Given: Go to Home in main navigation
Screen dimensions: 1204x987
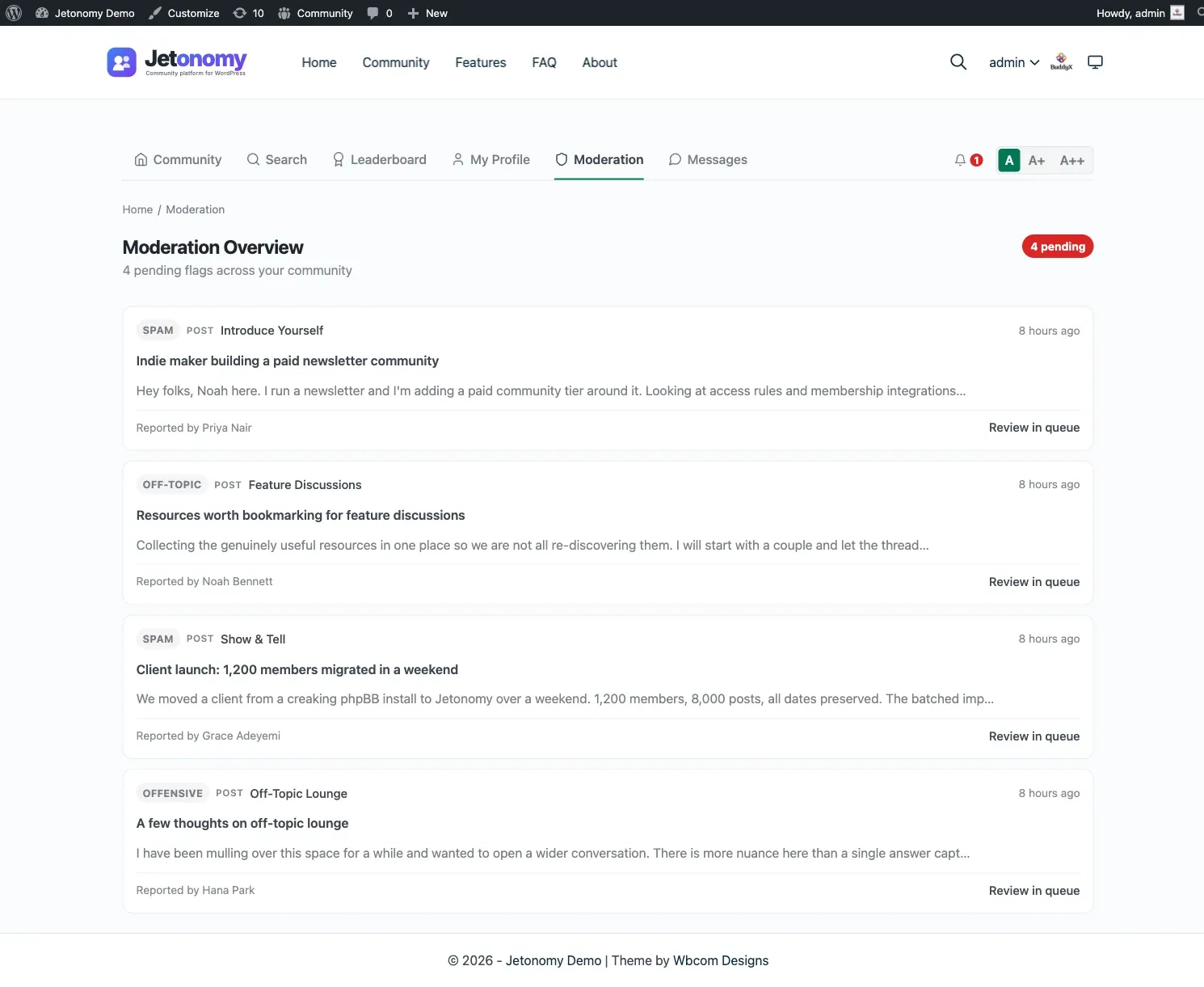Looking at the screenshot, I should point(319,62).
